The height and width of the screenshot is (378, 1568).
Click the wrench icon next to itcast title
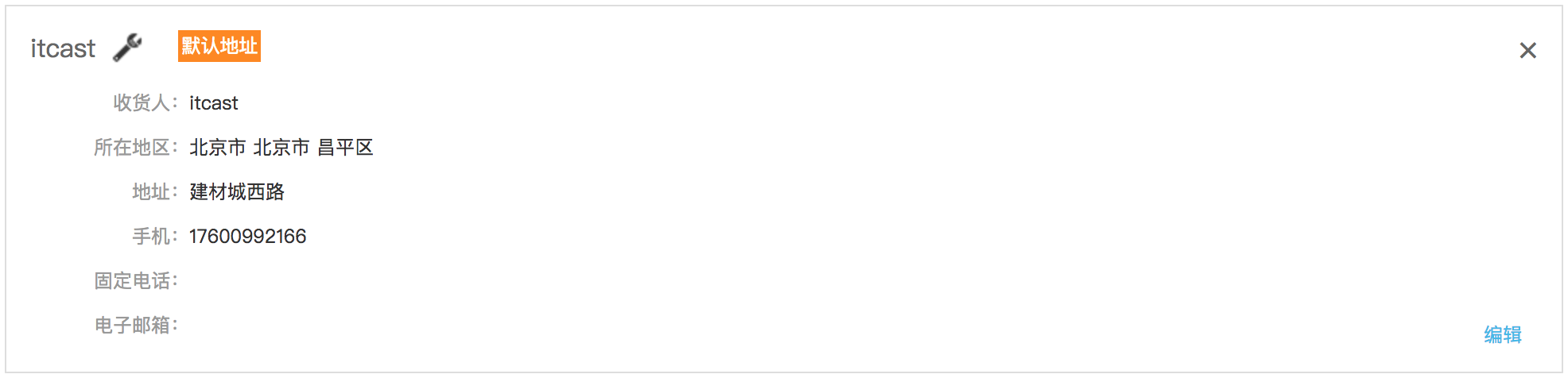click(127, 48)
